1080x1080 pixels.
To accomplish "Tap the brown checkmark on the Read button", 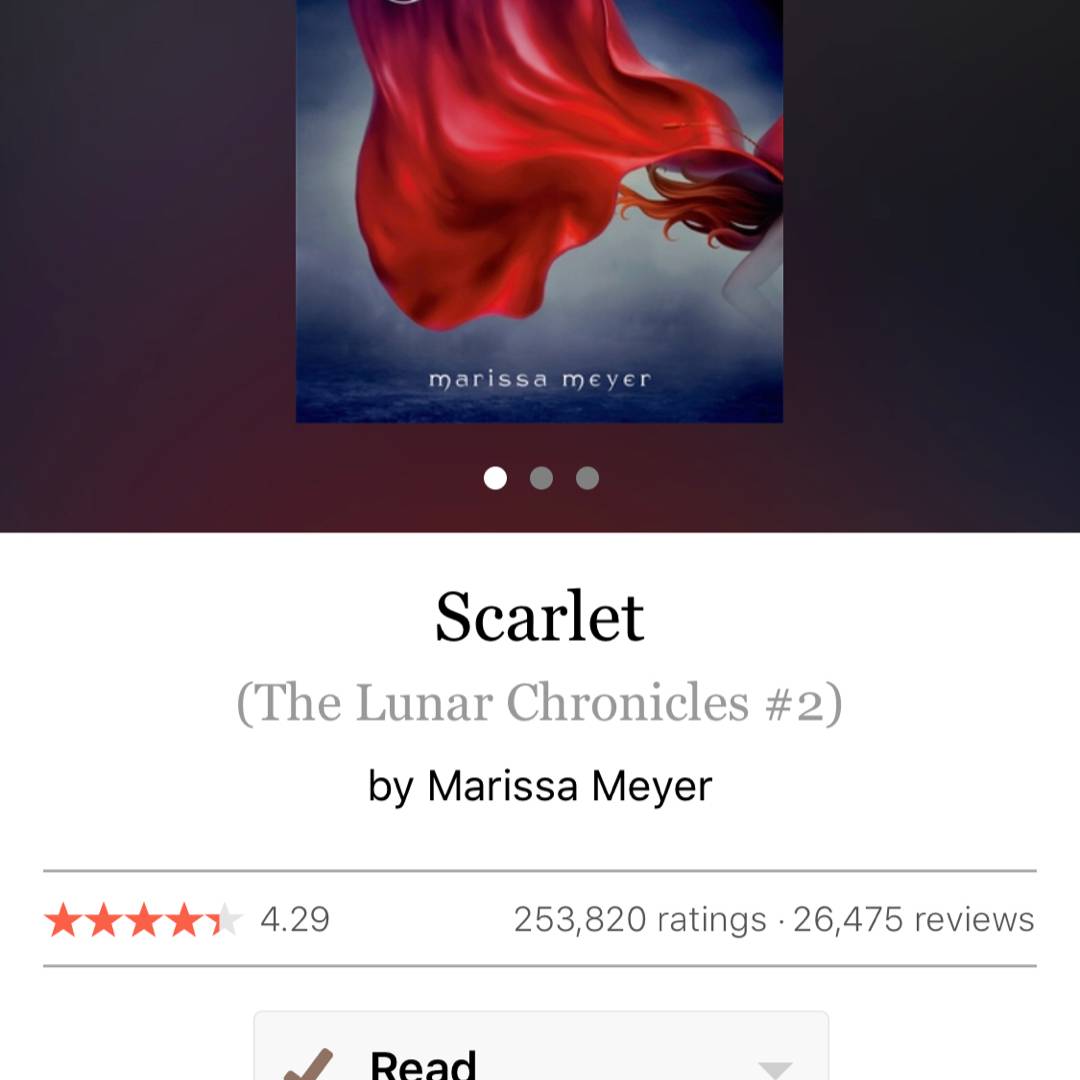I will 308,1064.
